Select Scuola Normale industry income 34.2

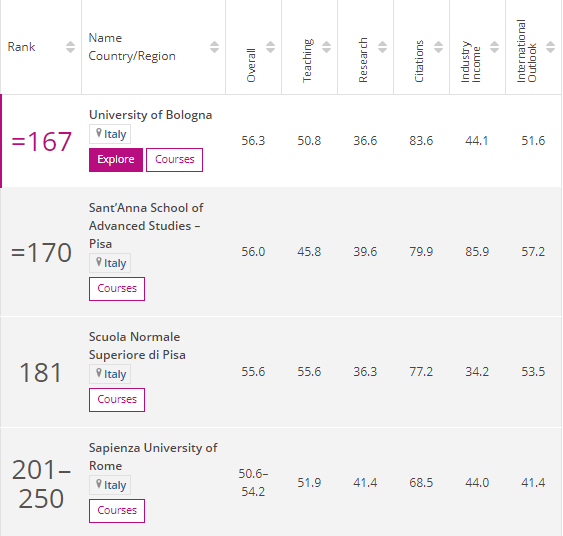477,372
